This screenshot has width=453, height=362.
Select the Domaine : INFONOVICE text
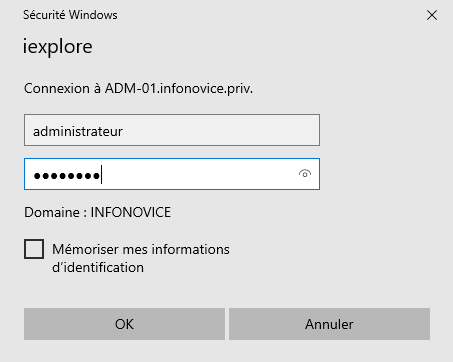97,212
